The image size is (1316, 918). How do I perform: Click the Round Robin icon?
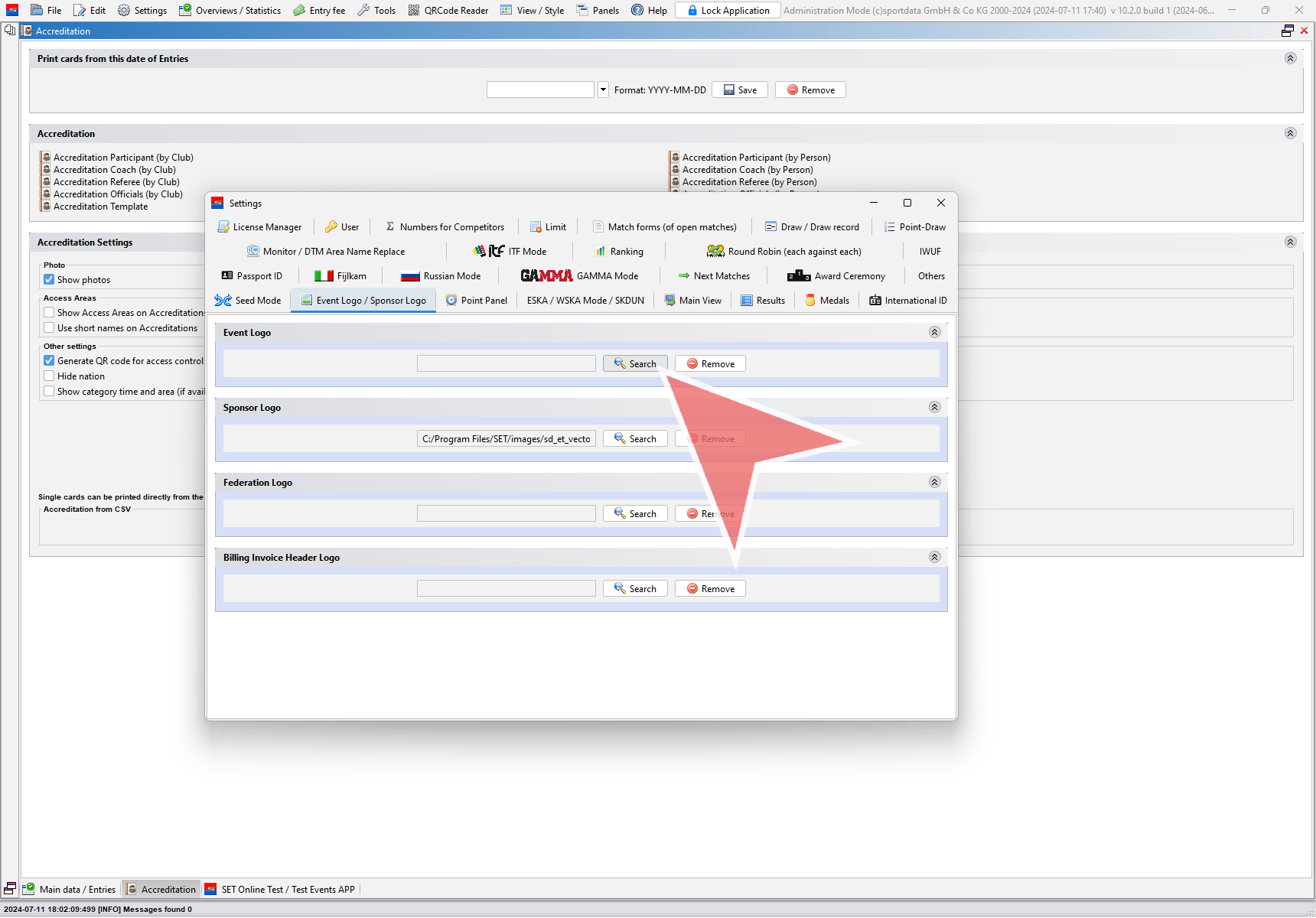point(715,252)
